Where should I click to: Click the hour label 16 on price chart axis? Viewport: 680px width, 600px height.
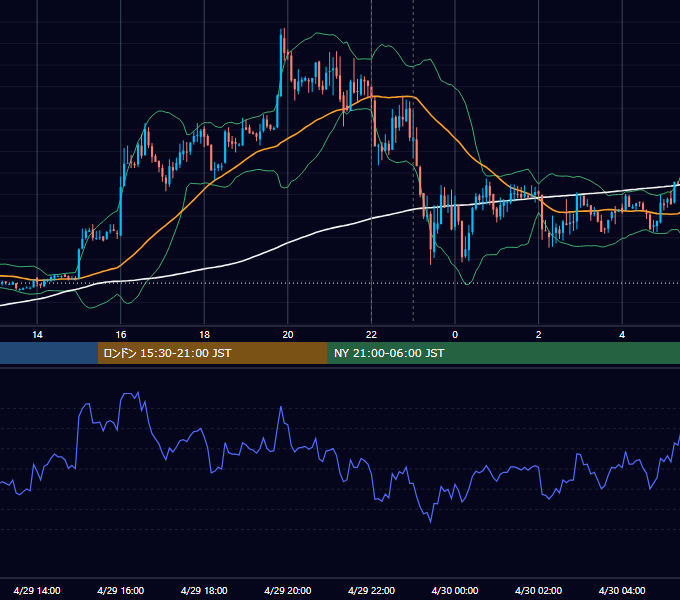121,335
